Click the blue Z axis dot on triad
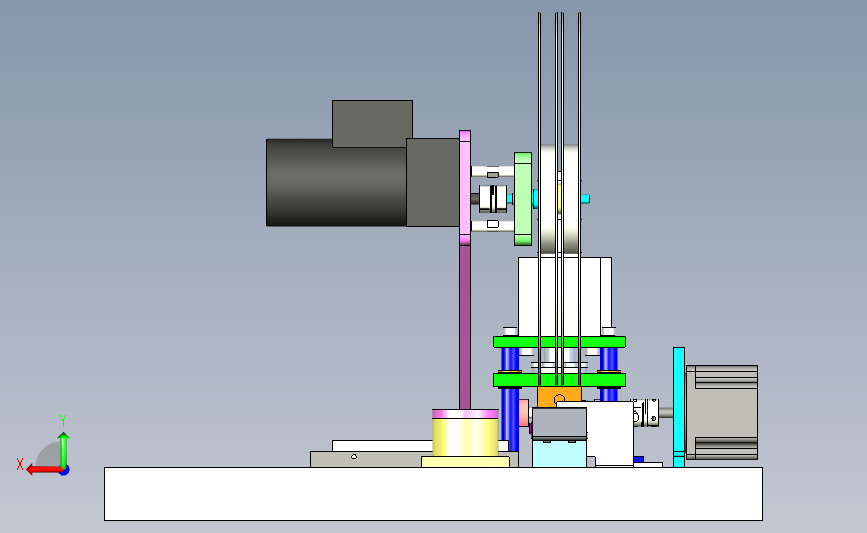 64,471
